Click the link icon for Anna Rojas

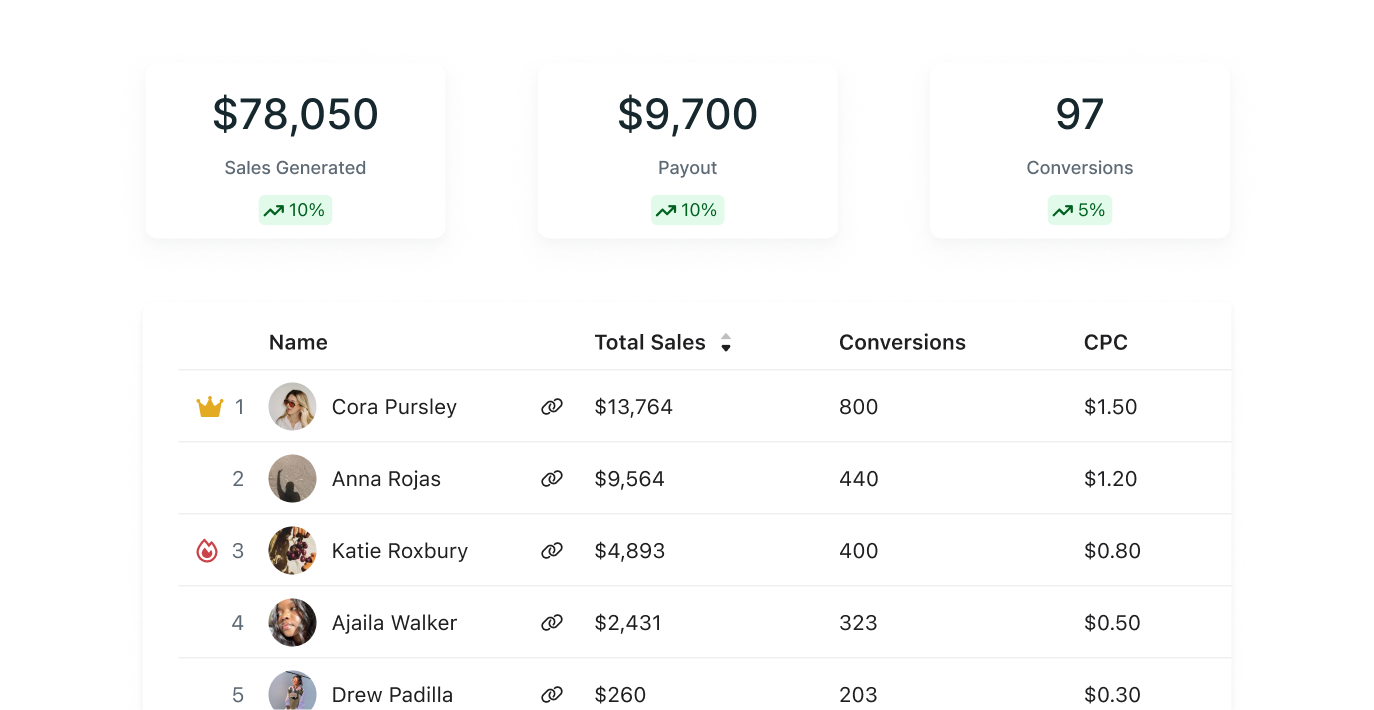[x=552, y=479]
